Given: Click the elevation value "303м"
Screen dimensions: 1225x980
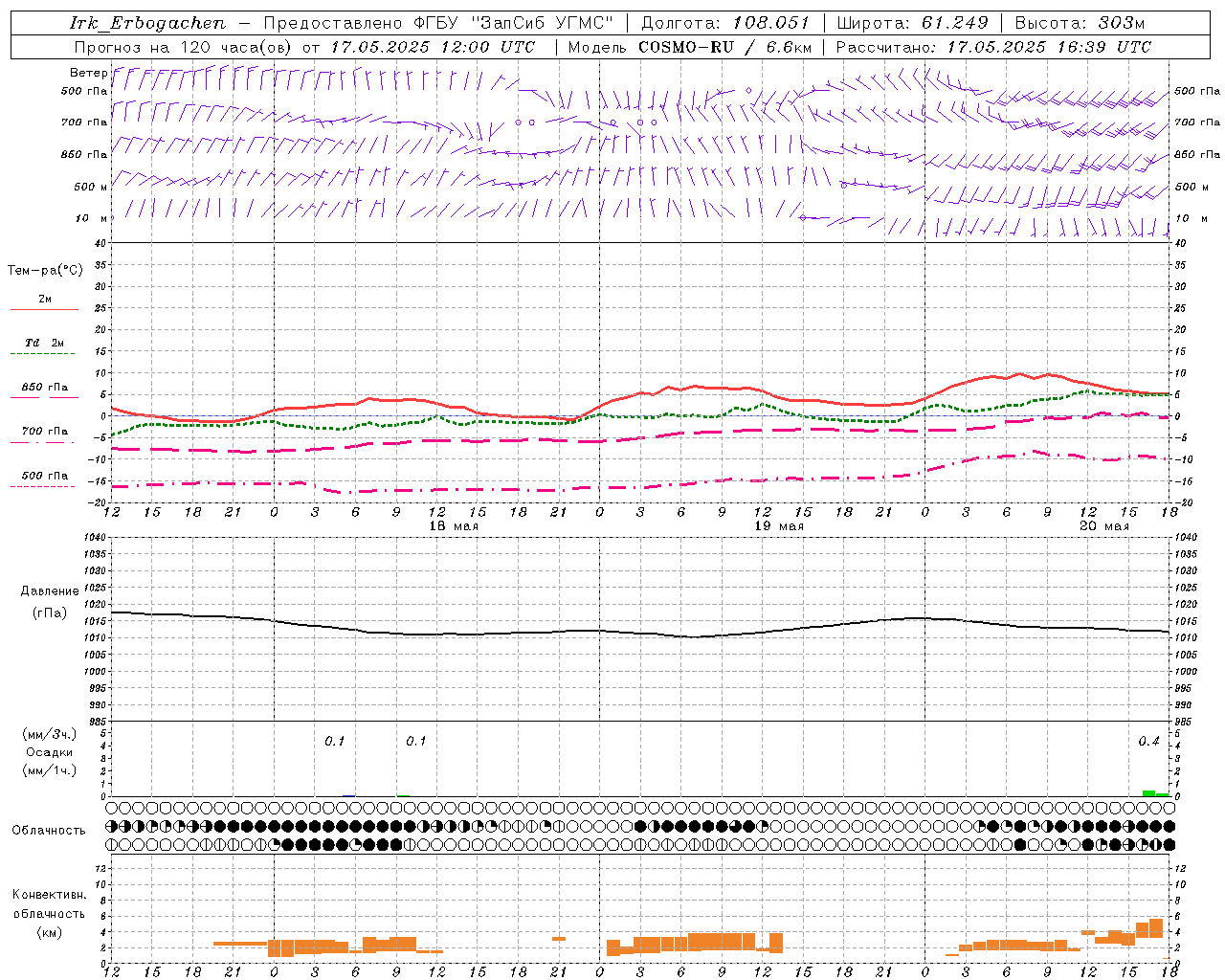Looking at the screenshot, I should point(1121,23).
